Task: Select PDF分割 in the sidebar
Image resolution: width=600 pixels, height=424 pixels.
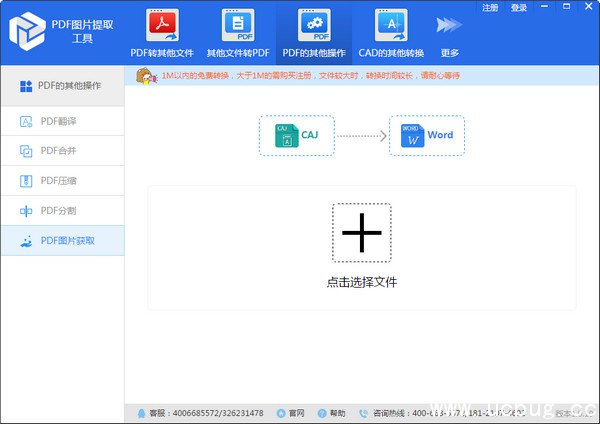Action: 62,210
